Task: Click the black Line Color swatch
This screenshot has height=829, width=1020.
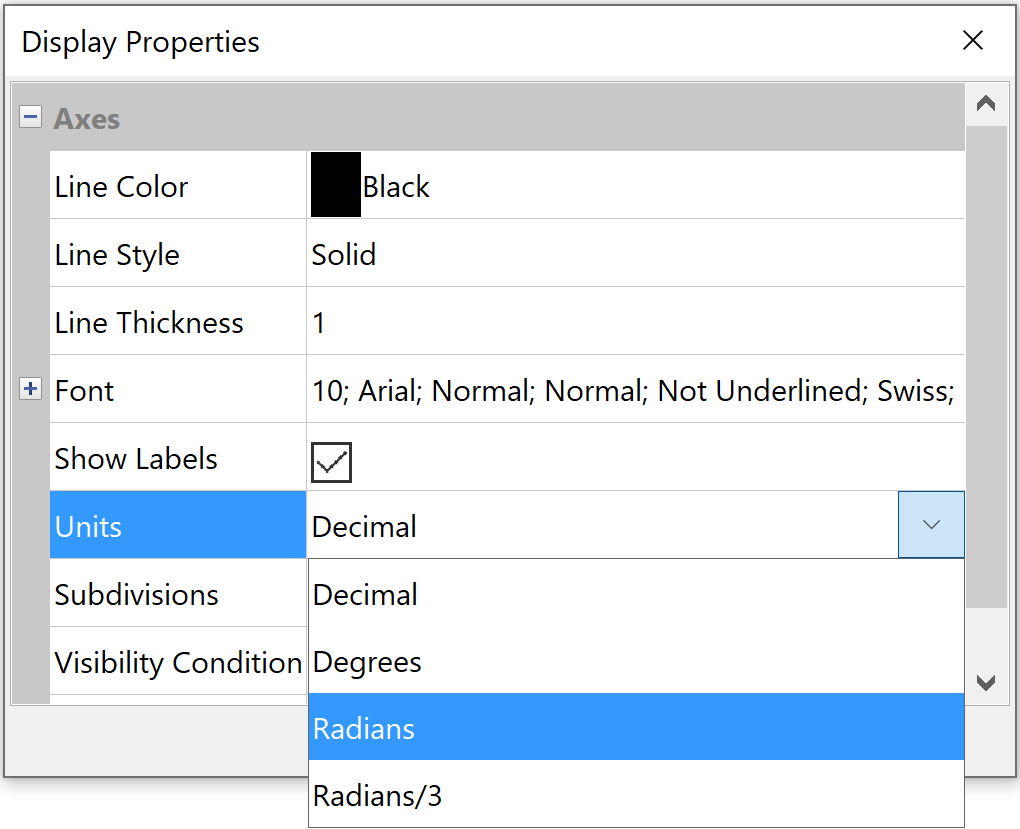Action: pyautogui.click(x=336, y=186)
